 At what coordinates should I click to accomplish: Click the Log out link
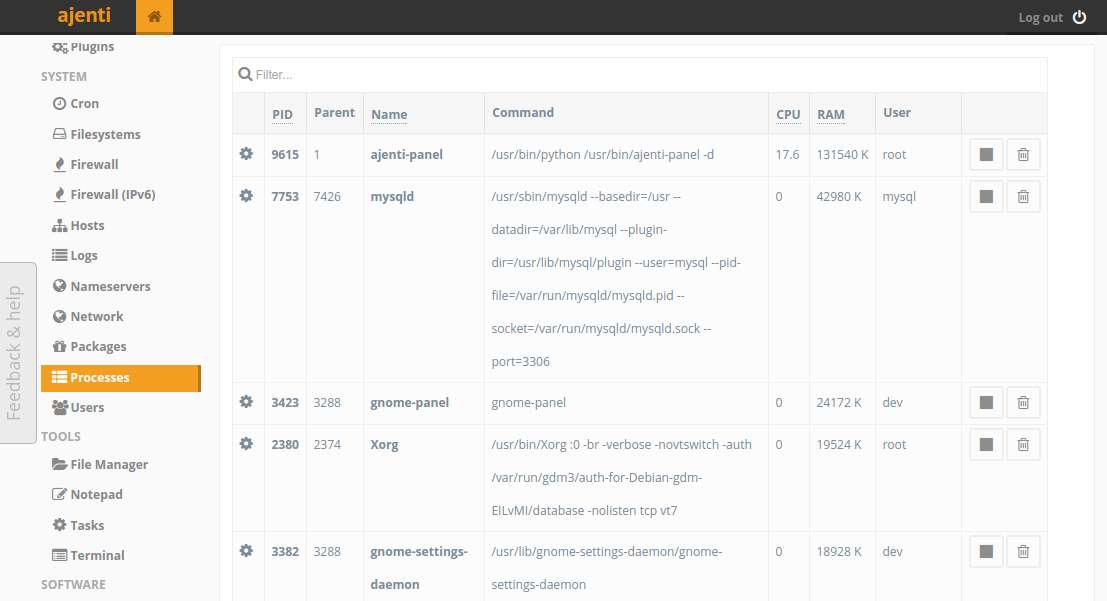point(1040,18)
